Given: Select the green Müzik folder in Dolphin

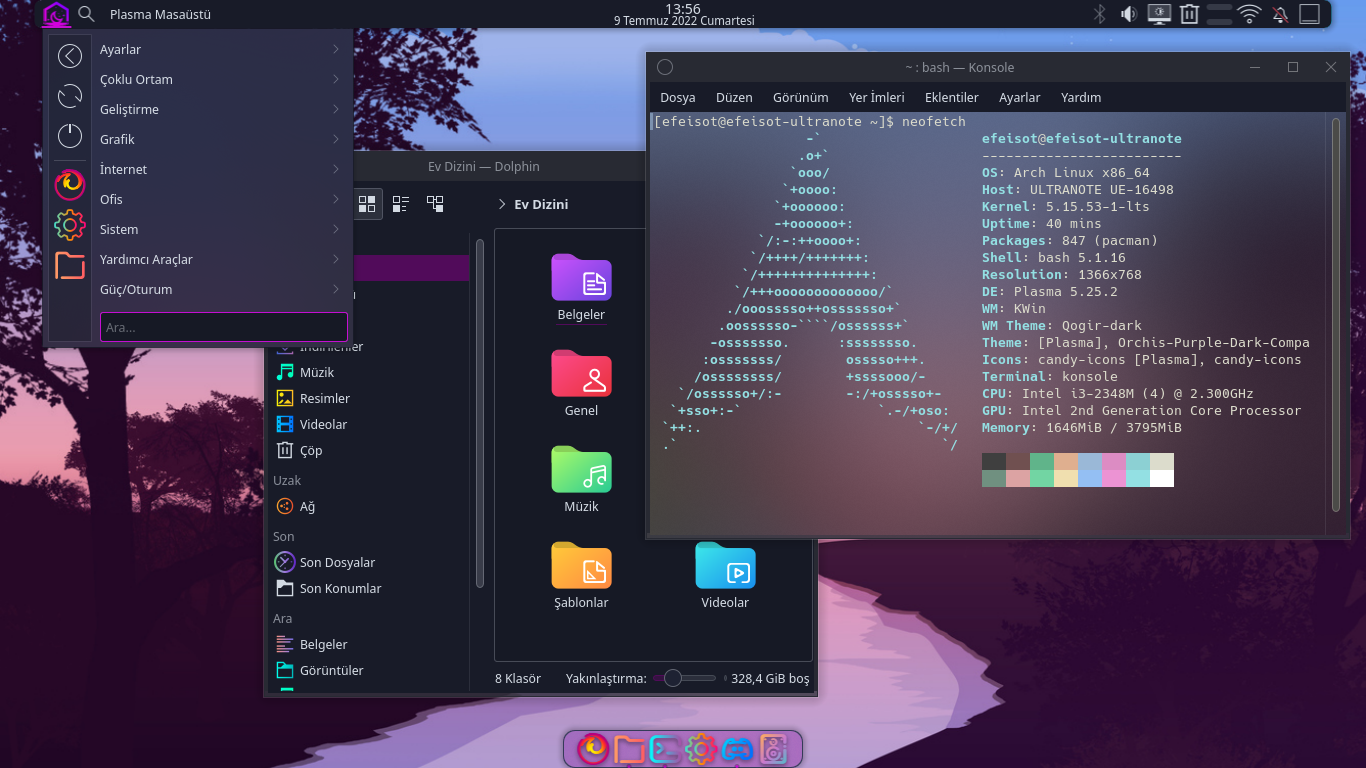Looking at the screenshot, I should 581,479.
